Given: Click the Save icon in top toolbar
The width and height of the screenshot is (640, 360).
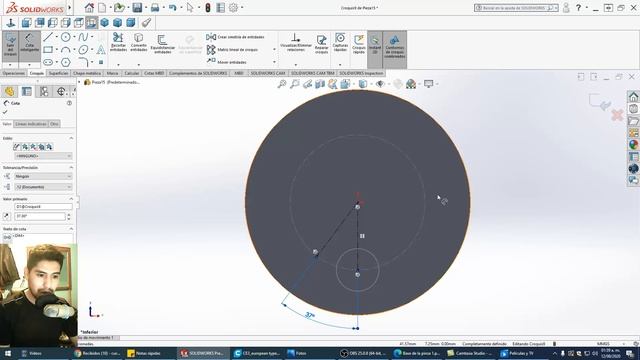Looking at the screenshot, I should [137, 7].
